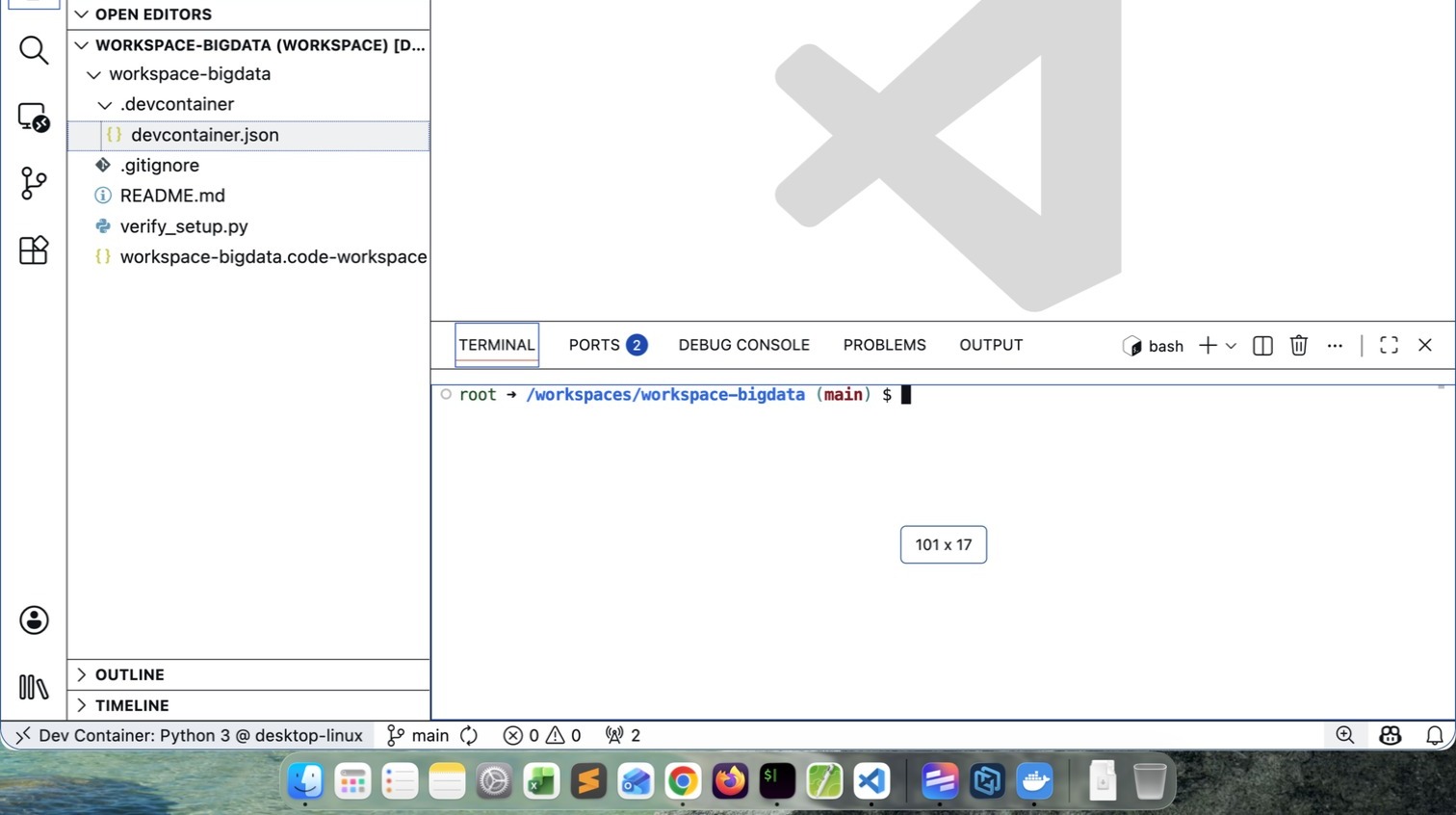
Task: Click the Dev Container remote indicator
Action: coord(189,735)
